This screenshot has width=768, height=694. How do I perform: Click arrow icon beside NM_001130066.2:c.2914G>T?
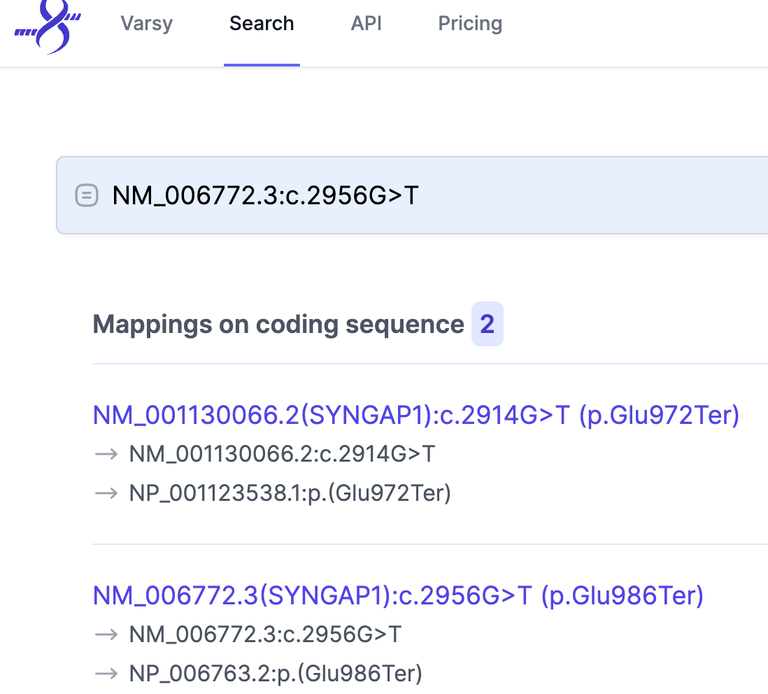pyautogui.click(x=106, y=454)
